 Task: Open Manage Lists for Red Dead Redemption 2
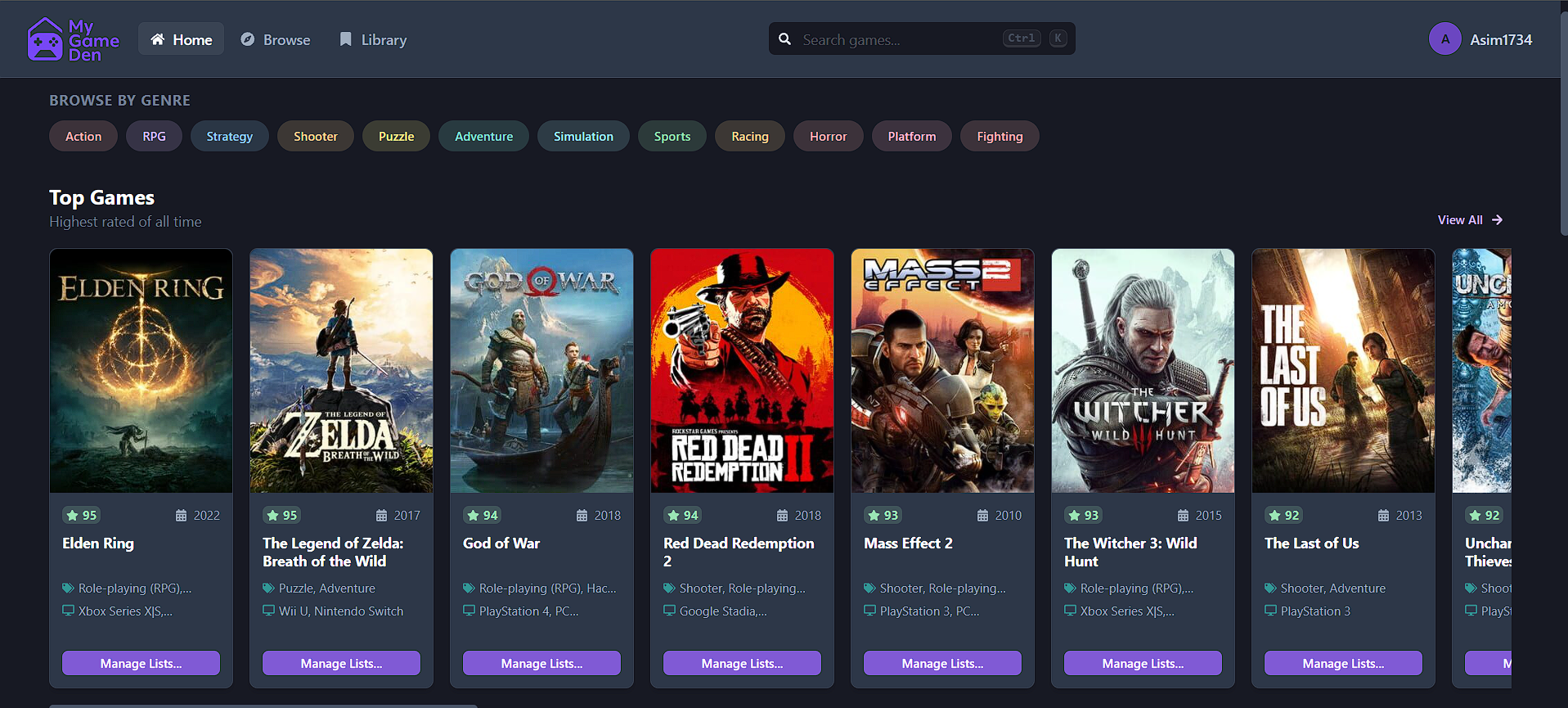[742, 663]
